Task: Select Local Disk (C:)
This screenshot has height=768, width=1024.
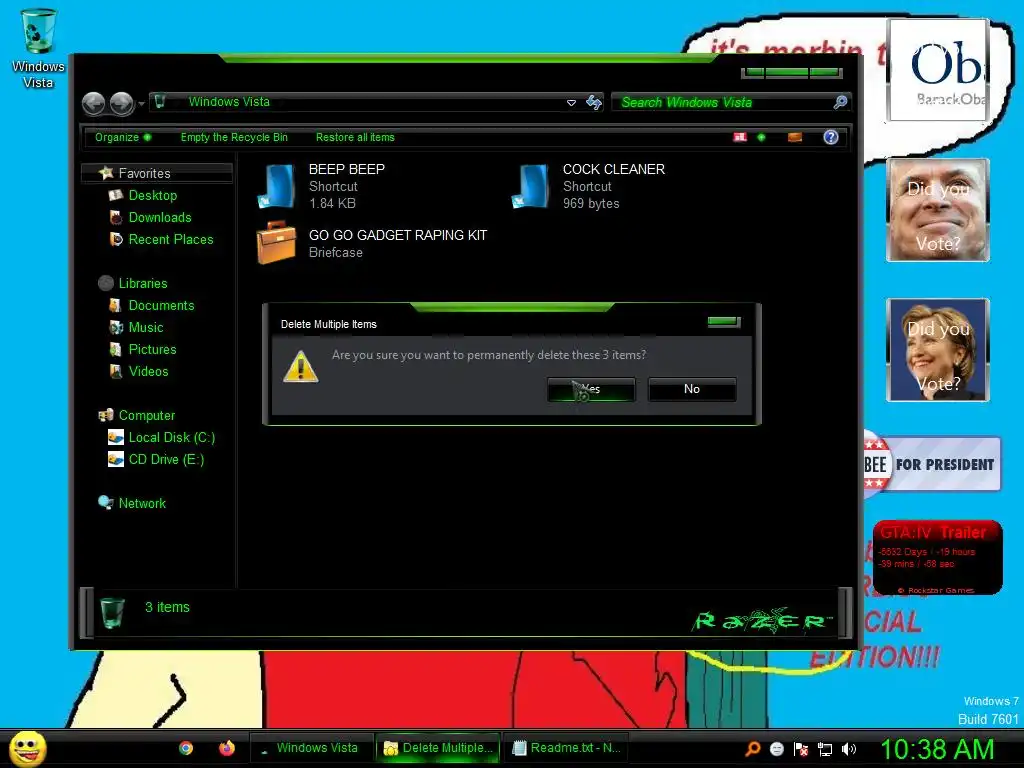Action: point(171,438)
